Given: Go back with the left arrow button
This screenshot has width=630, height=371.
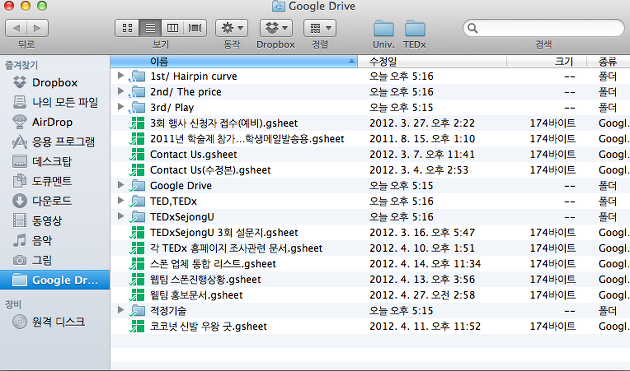Looking at the screenshot, I should 16,28.
